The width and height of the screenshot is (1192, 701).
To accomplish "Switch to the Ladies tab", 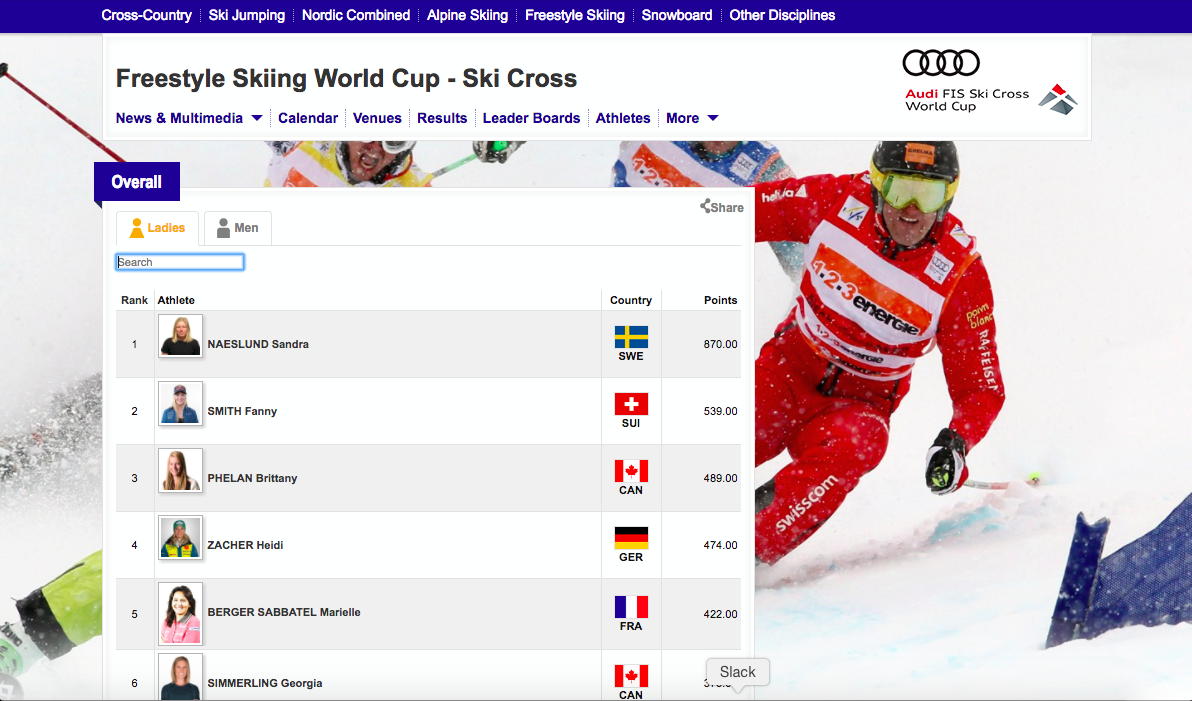I will [x=157, y=228].
